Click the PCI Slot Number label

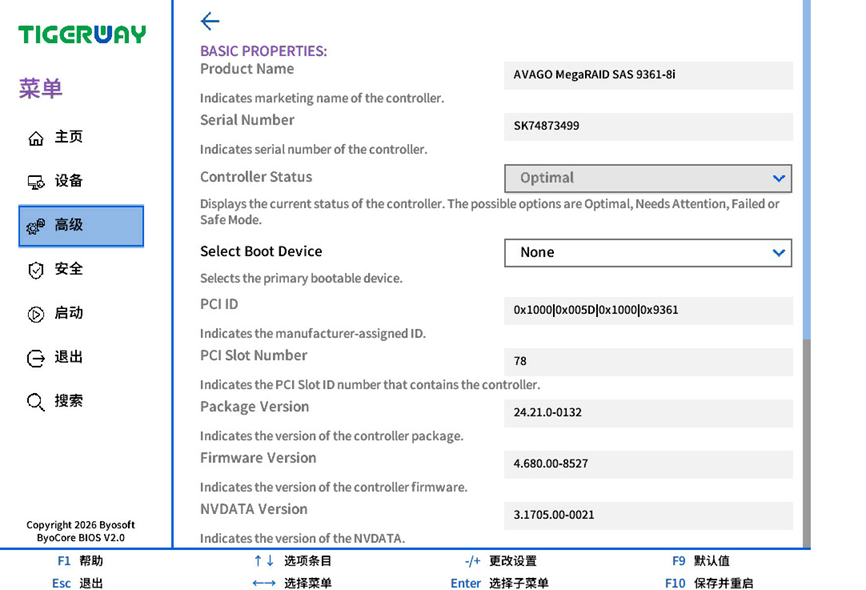point(254,355)
